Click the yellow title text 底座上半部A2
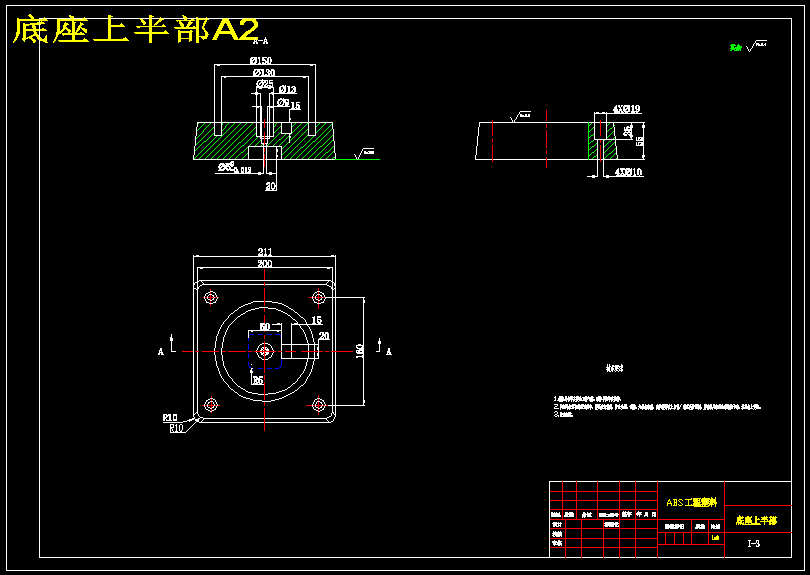This screenshot has height=575, width=810. [135, 29]
